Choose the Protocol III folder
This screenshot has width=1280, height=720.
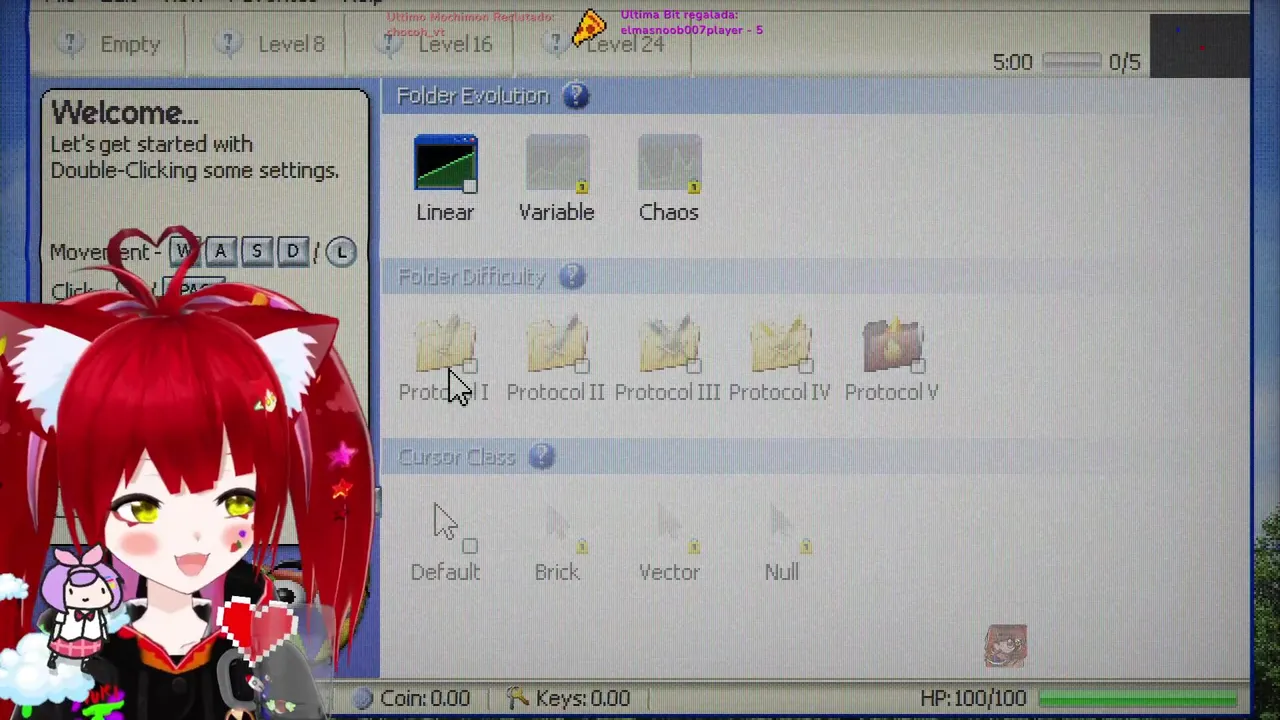coord(670,345)
